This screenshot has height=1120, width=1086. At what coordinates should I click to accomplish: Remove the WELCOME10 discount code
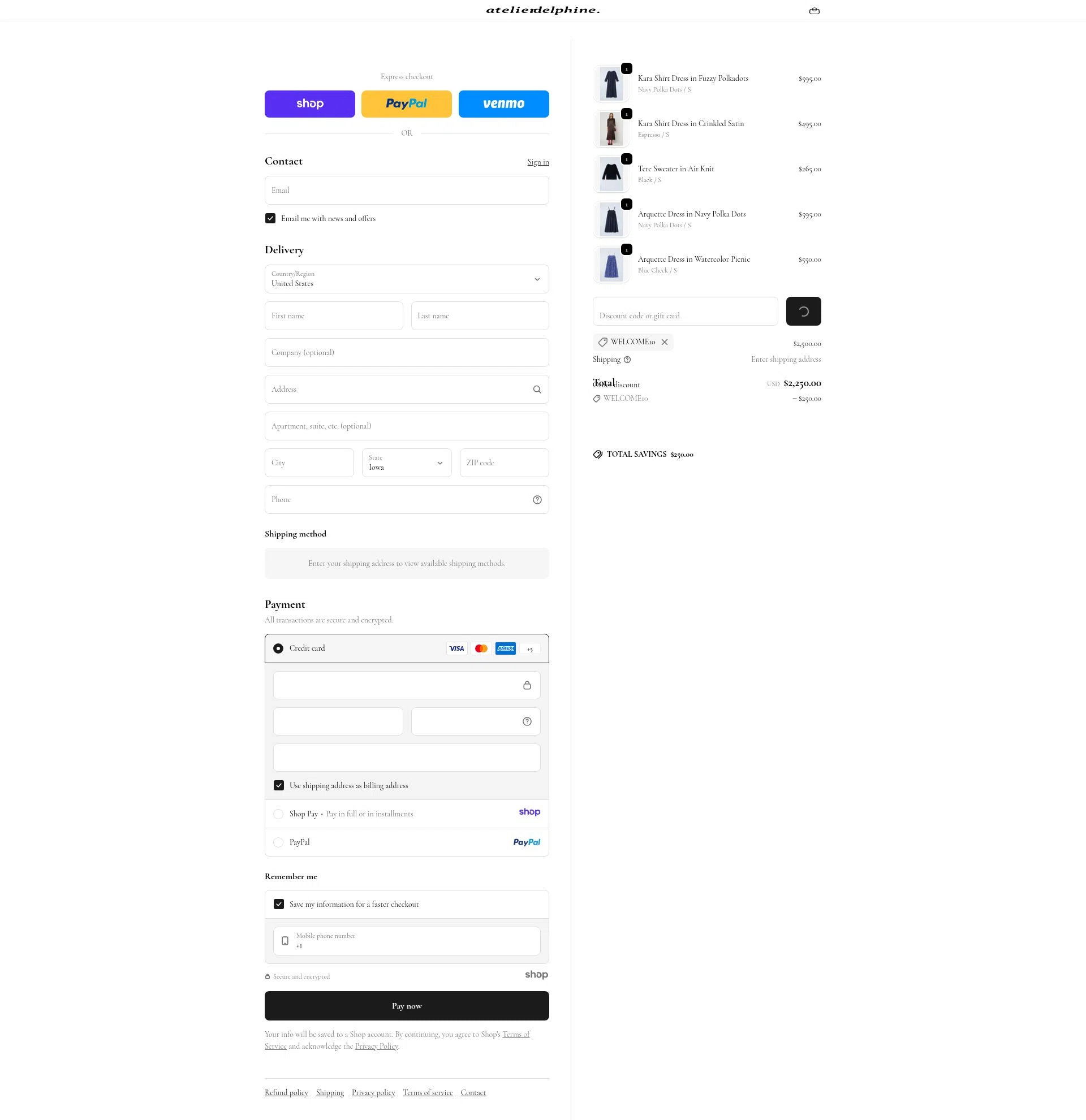pyautogui.click(x=665, y=341)
